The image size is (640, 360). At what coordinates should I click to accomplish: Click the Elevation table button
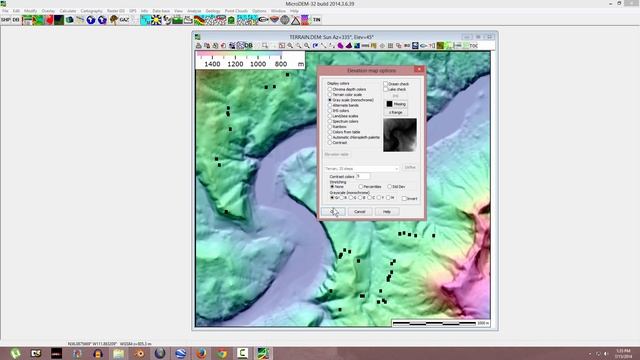click(x=337, y=154)
